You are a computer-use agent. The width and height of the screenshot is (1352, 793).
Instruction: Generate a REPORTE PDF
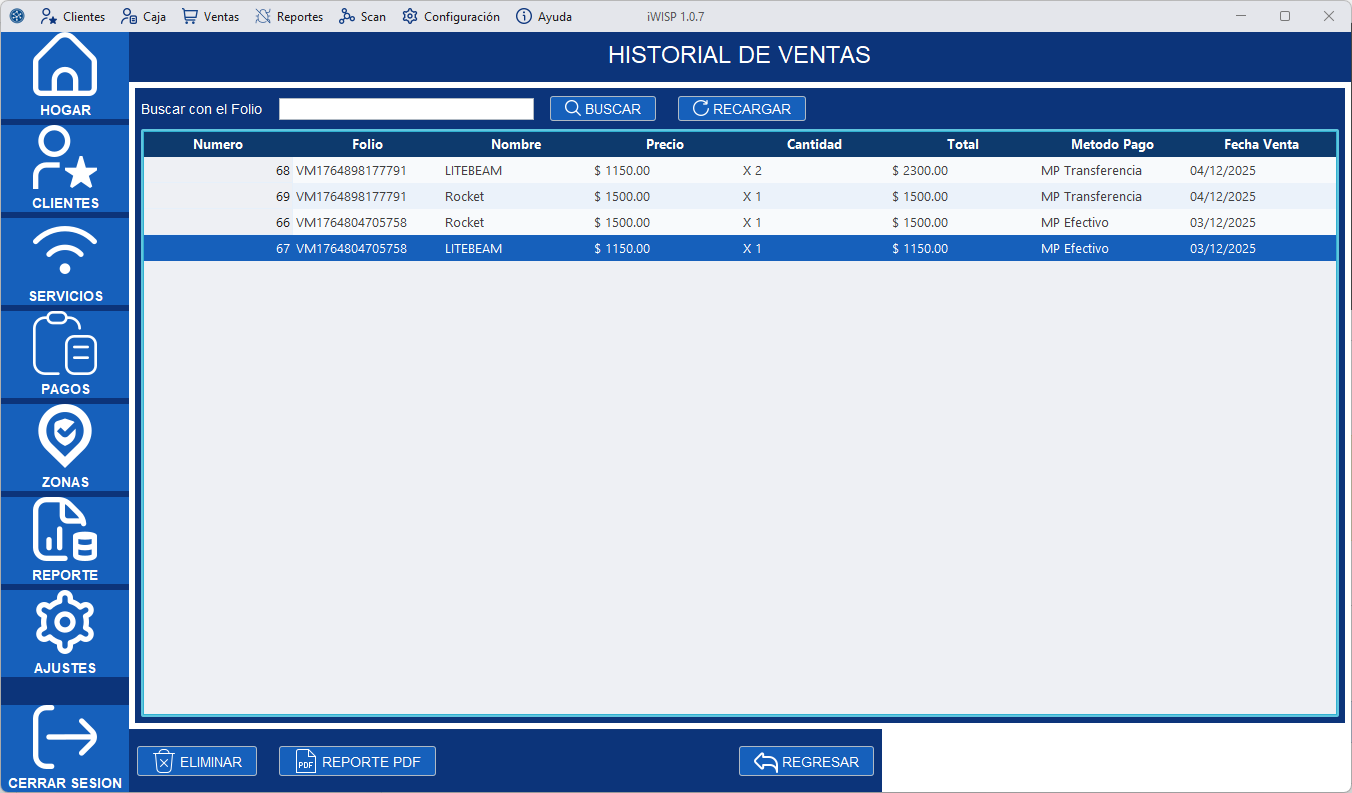pyautogui.click(x=357, y=761)
